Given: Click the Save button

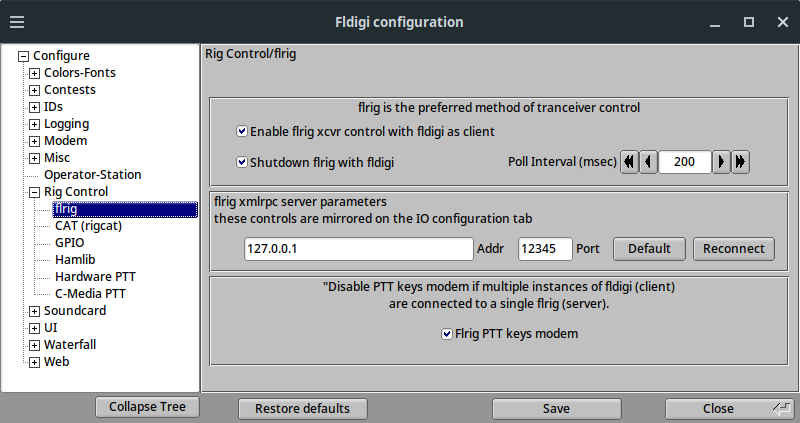Looking at the screenshot, I should point(556,408).
